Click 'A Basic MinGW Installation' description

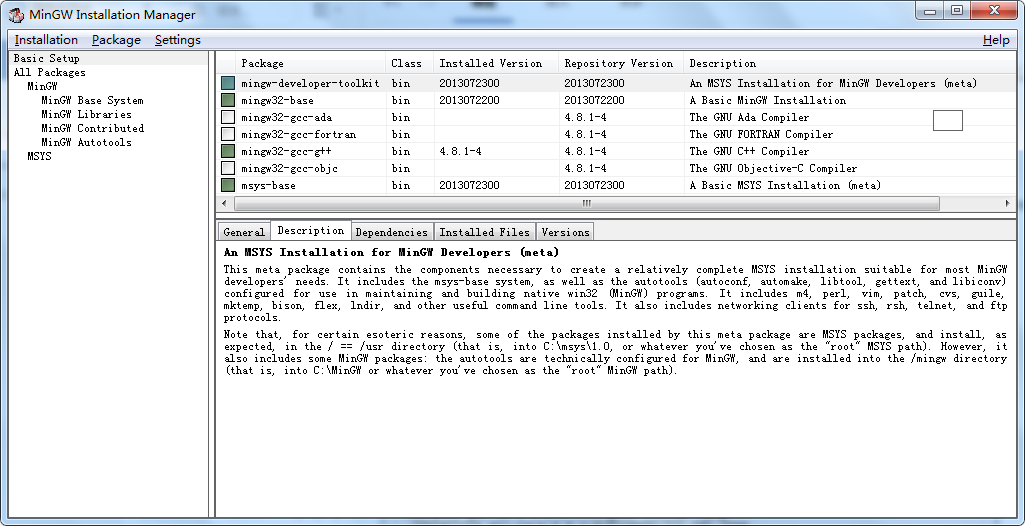click(x=767, y=101)
